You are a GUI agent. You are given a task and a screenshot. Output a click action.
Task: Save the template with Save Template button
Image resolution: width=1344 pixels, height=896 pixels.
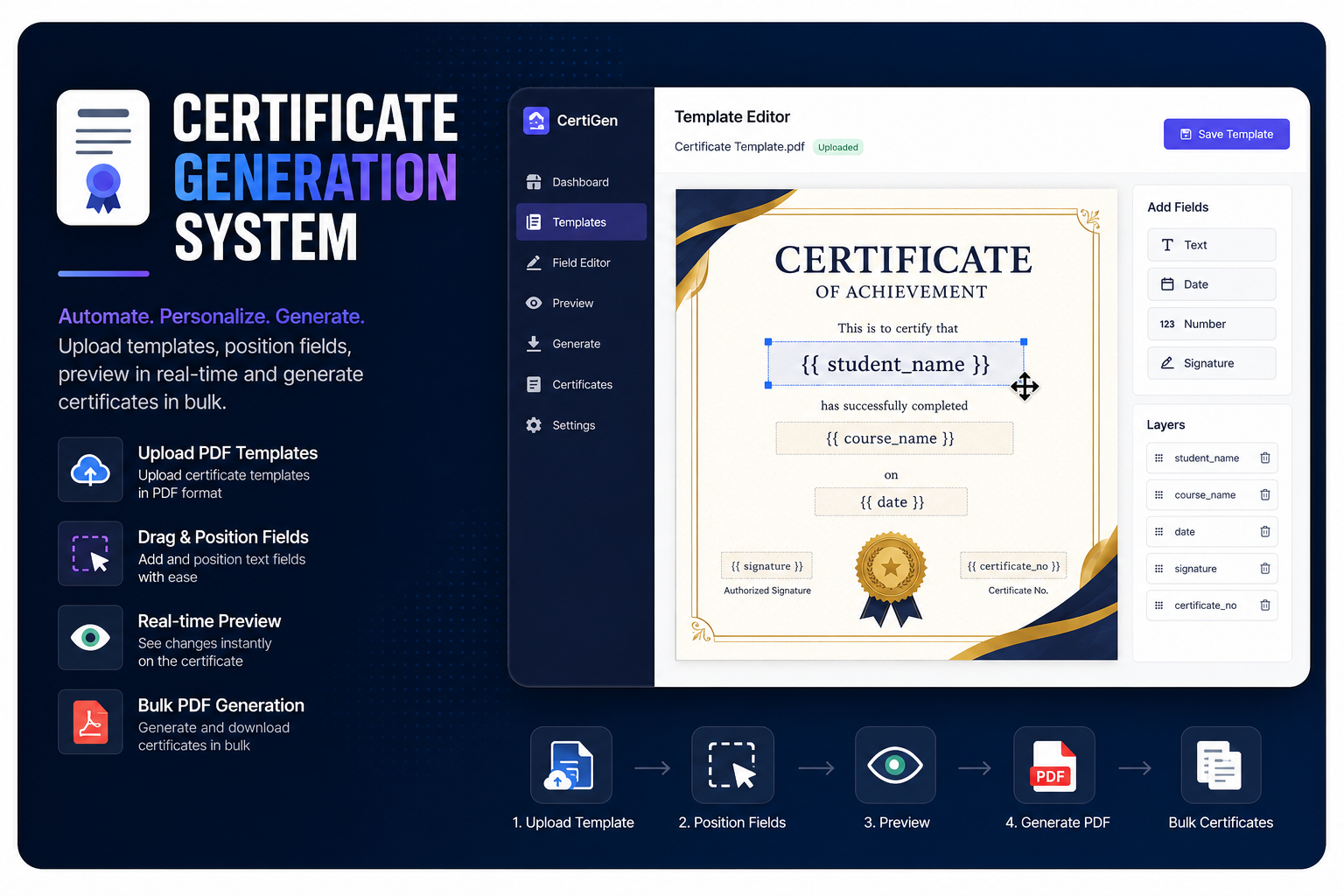1226,134
